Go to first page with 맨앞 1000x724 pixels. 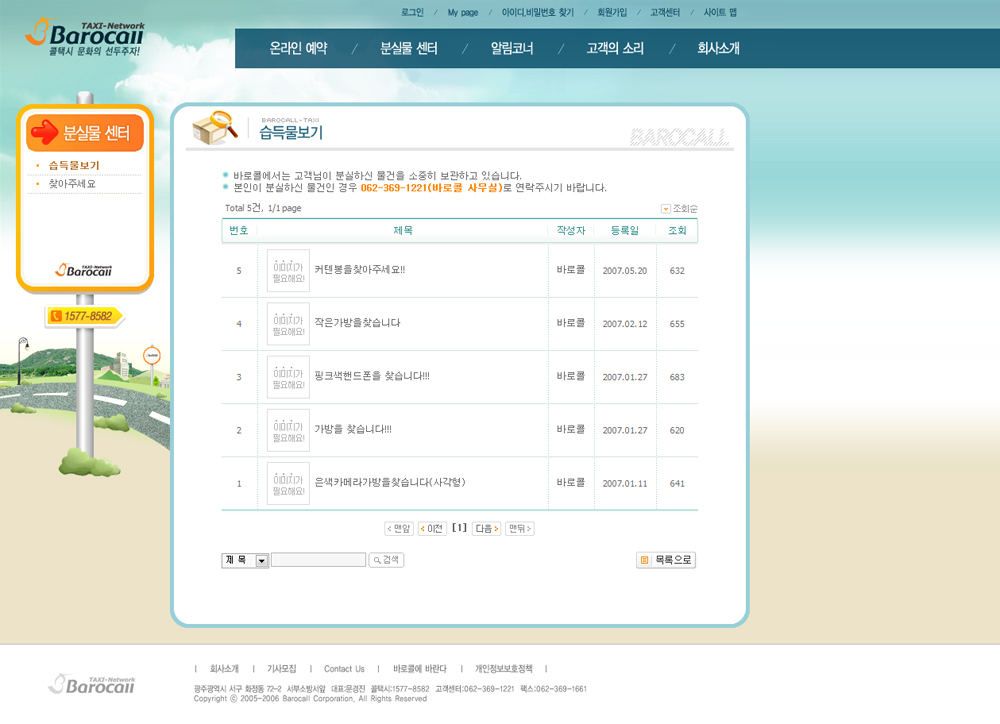399,528
